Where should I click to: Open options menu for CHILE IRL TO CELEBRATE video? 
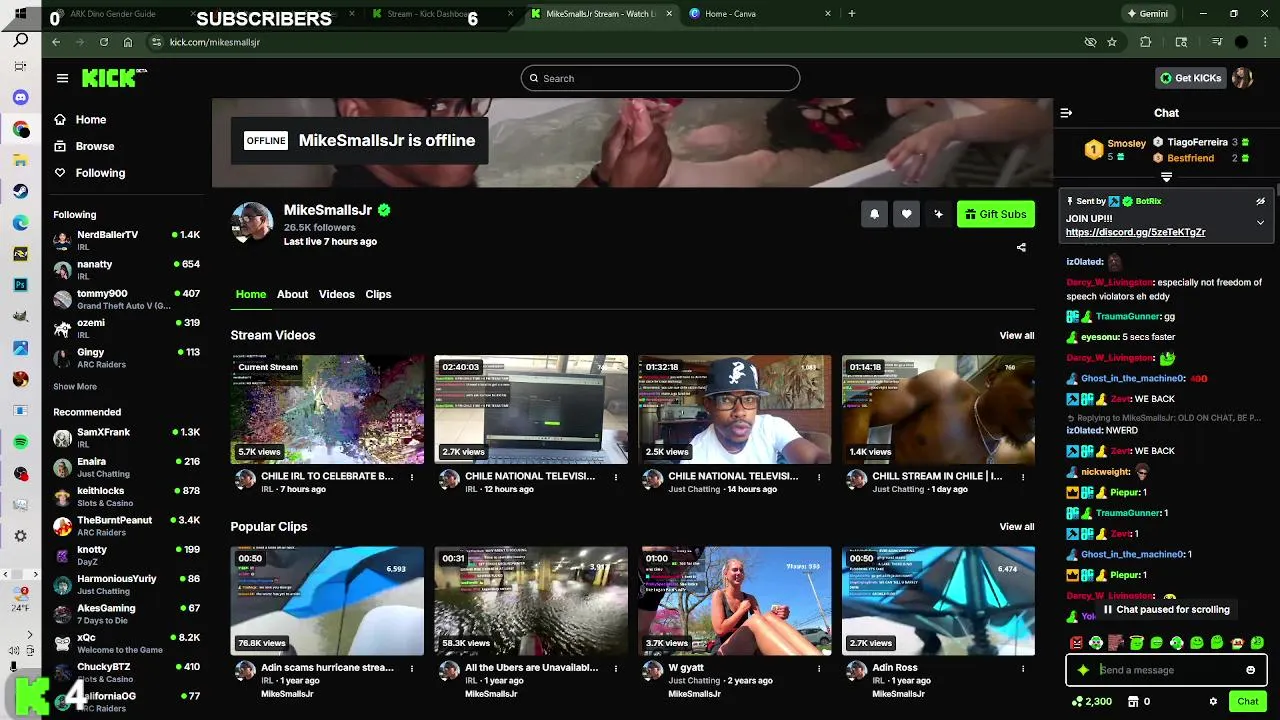tap(412, 477)
